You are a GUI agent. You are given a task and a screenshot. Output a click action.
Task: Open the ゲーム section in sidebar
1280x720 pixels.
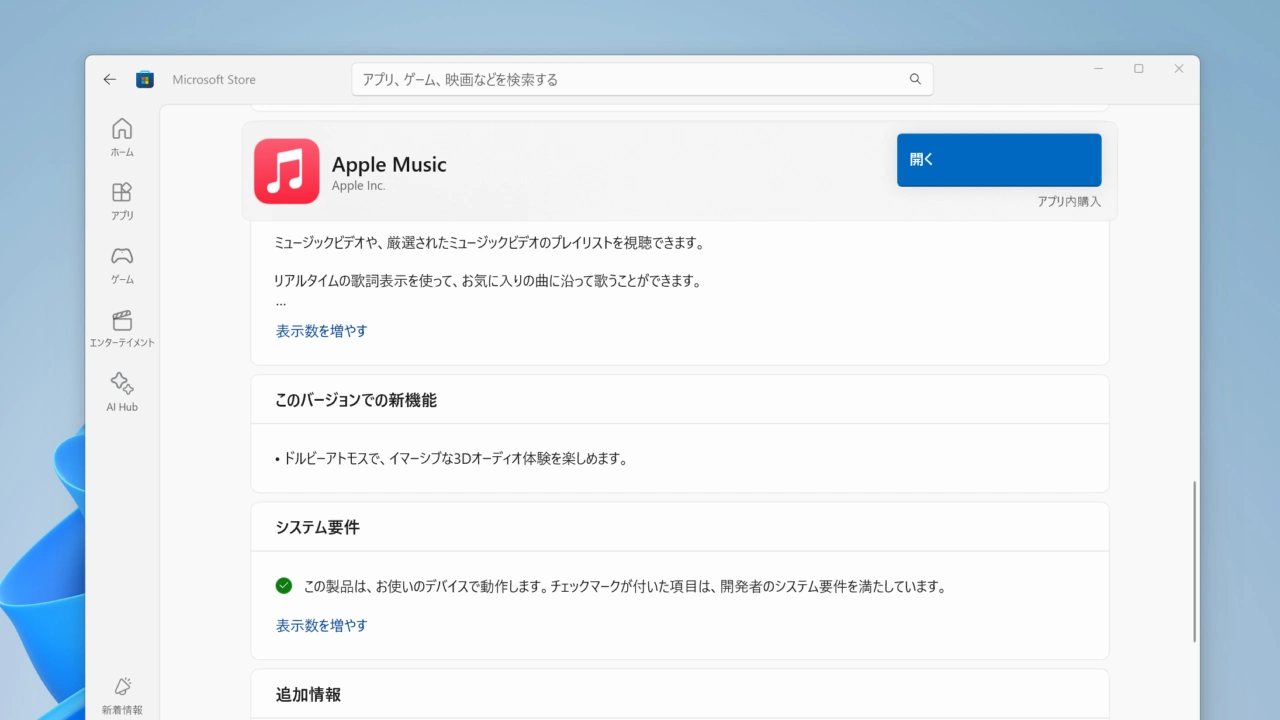point(122,264)
